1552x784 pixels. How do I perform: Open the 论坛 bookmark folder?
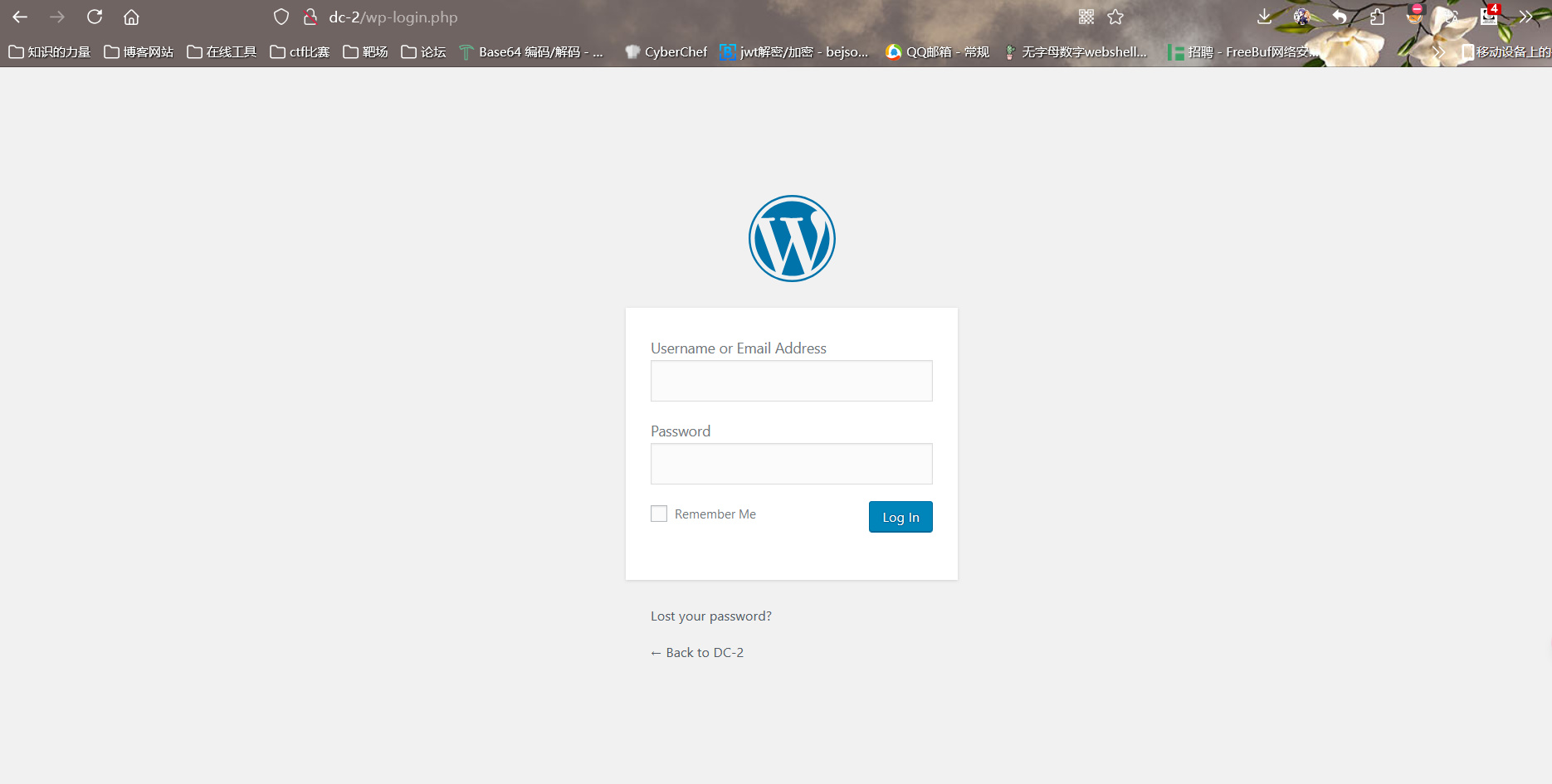pyautogui.click(x=423, y=52)
